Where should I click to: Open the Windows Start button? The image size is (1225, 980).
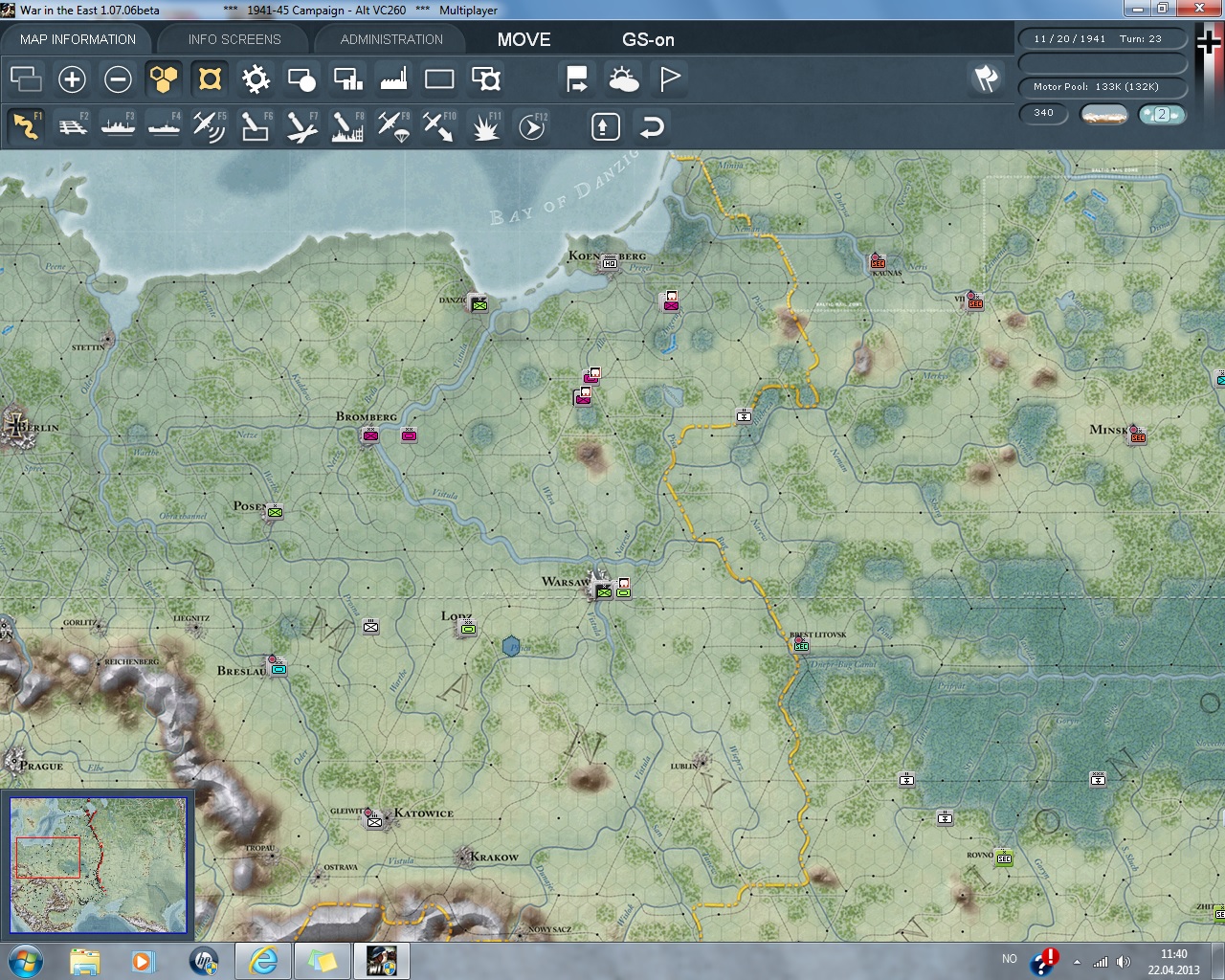[26, 961]
